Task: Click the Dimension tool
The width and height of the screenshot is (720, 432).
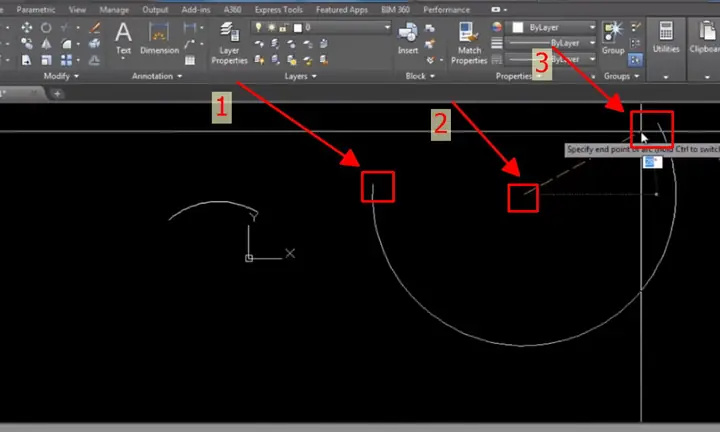Action: click(159, 39)
